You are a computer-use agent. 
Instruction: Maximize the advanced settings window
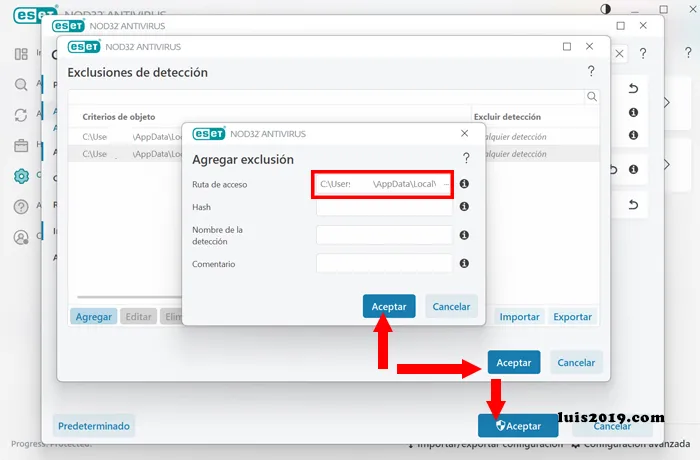click(621, 25)
